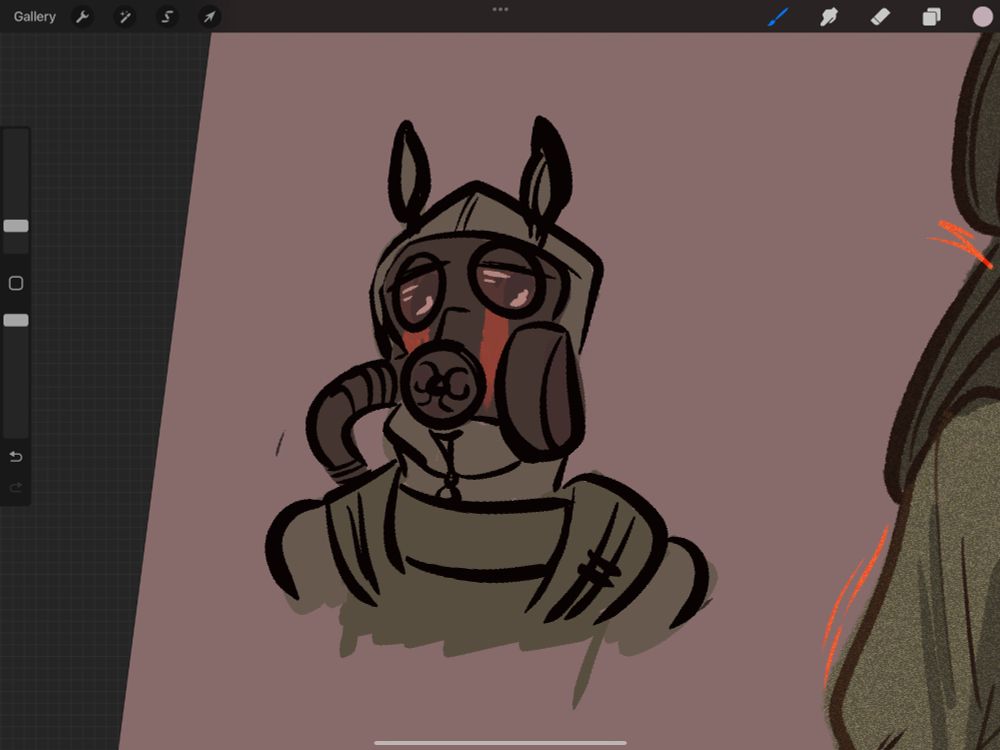
Task: Open the Layers panel
Action: click(931, 17)
